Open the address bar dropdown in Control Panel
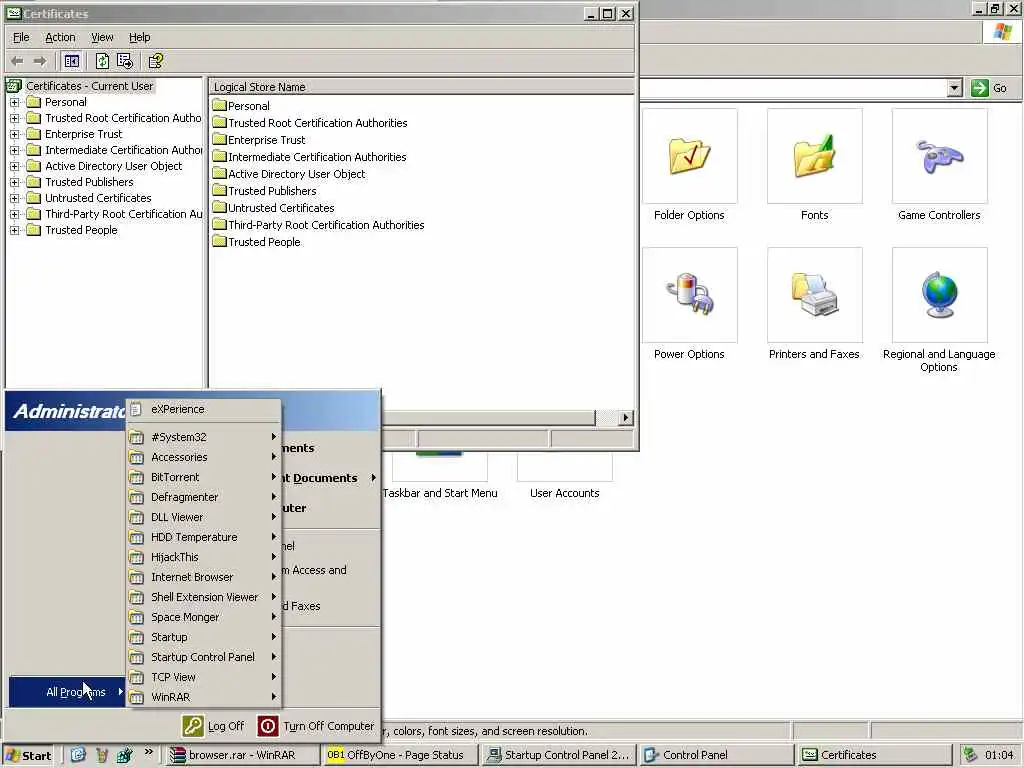The width and height of the screenshot is (1024, 768). [954, 88]
